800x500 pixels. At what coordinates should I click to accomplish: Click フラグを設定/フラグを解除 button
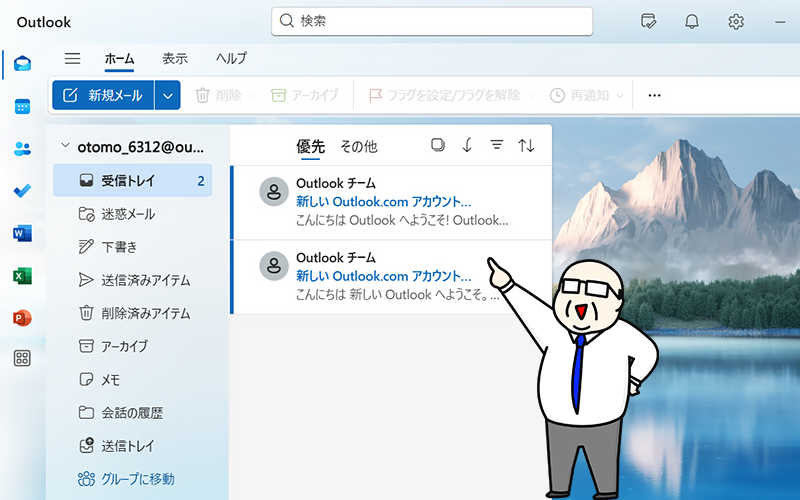click(x=444, y=95)
